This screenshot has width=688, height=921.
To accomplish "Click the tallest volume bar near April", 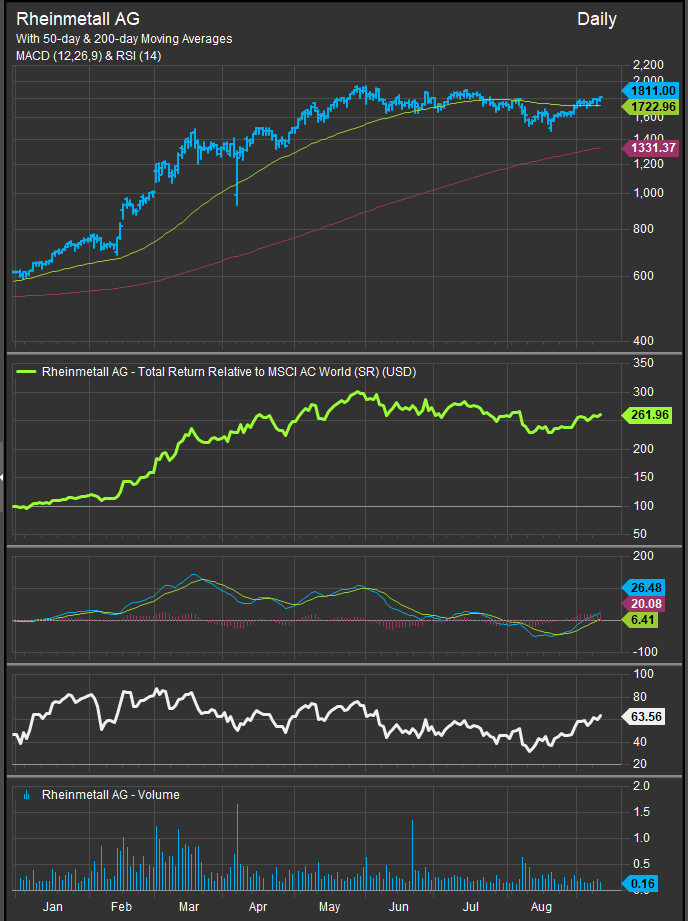I will click(237, 845).
